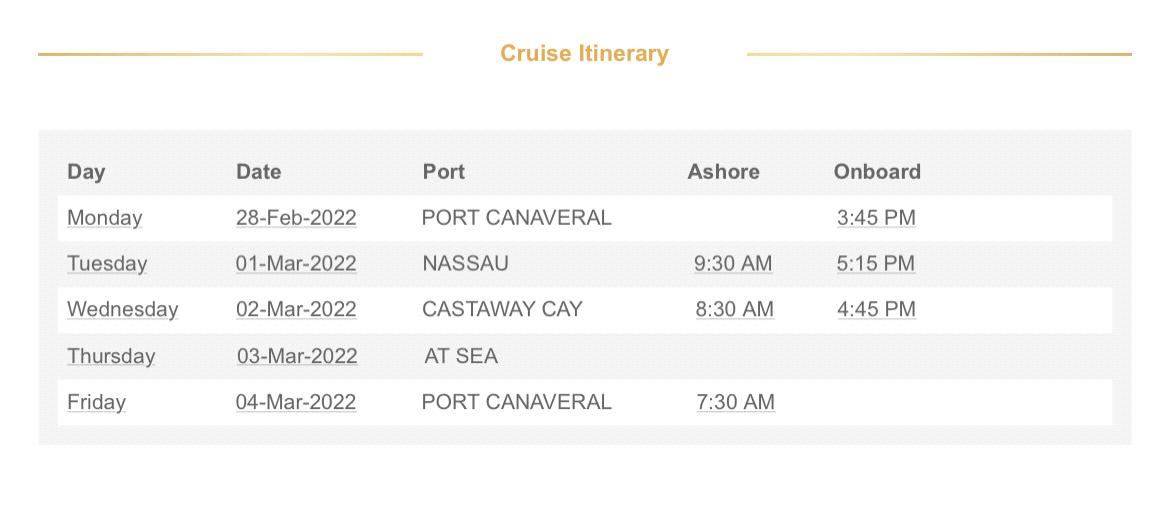Click the Friday day link
Viewport: 1170px width, 517px height.
[96, 402]
